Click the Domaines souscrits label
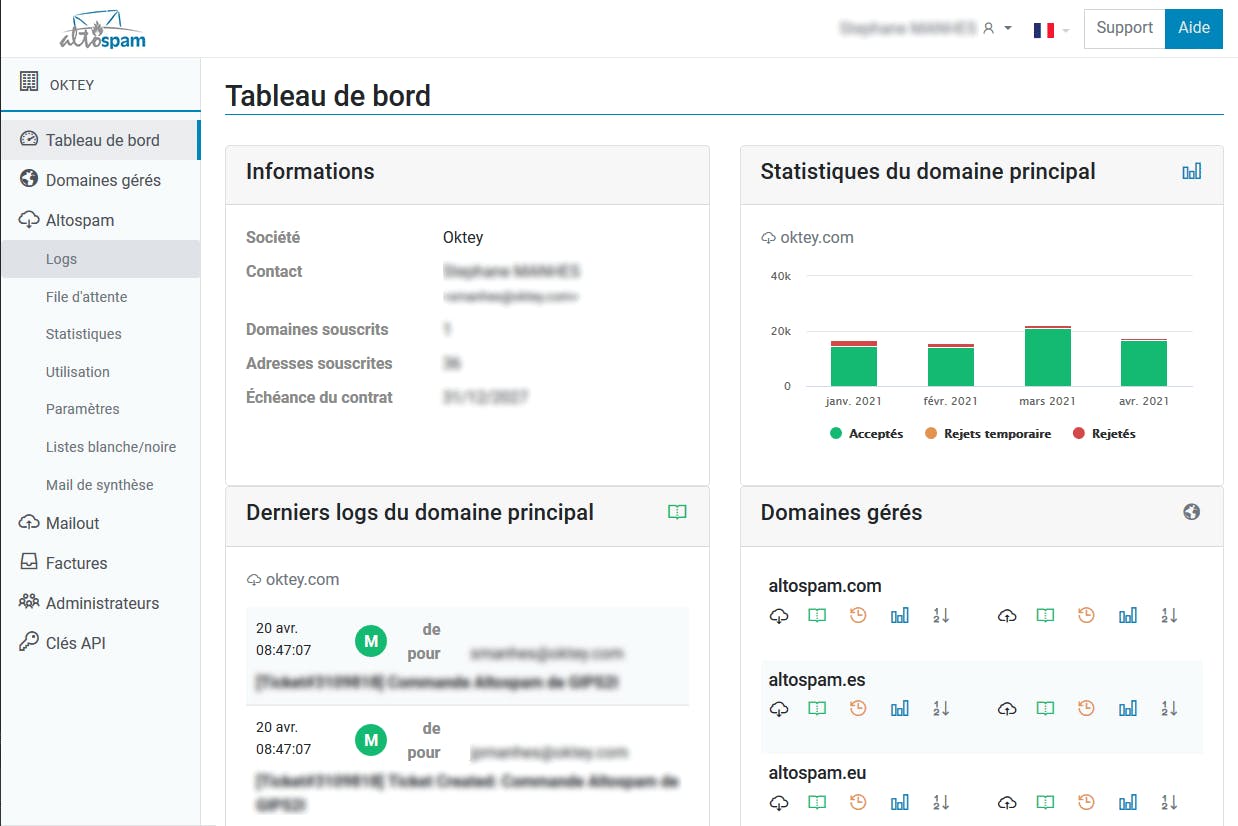Screen dimensions: 1238x826 coord(317,329)
